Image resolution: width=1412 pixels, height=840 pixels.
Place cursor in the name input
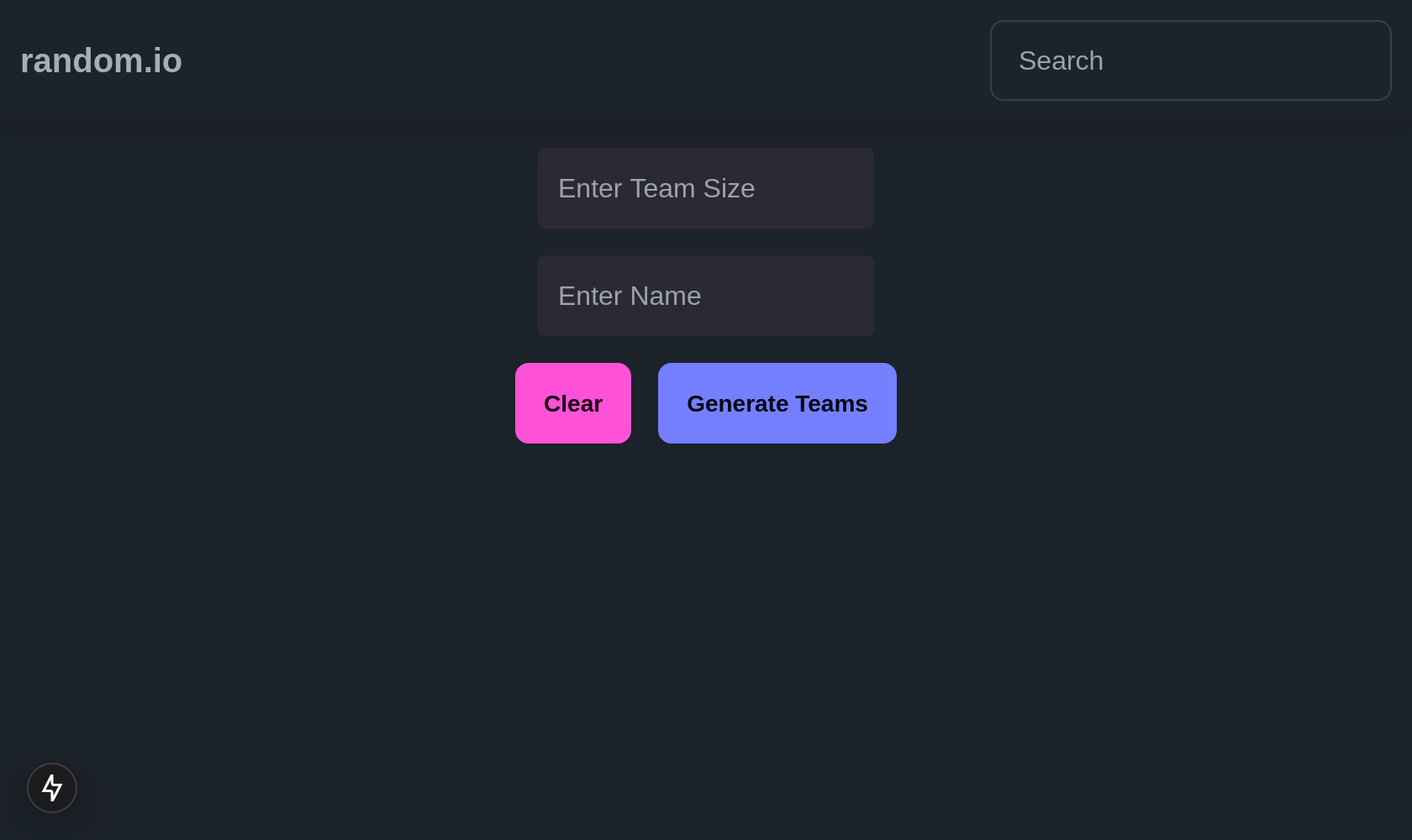coord(706,296)
